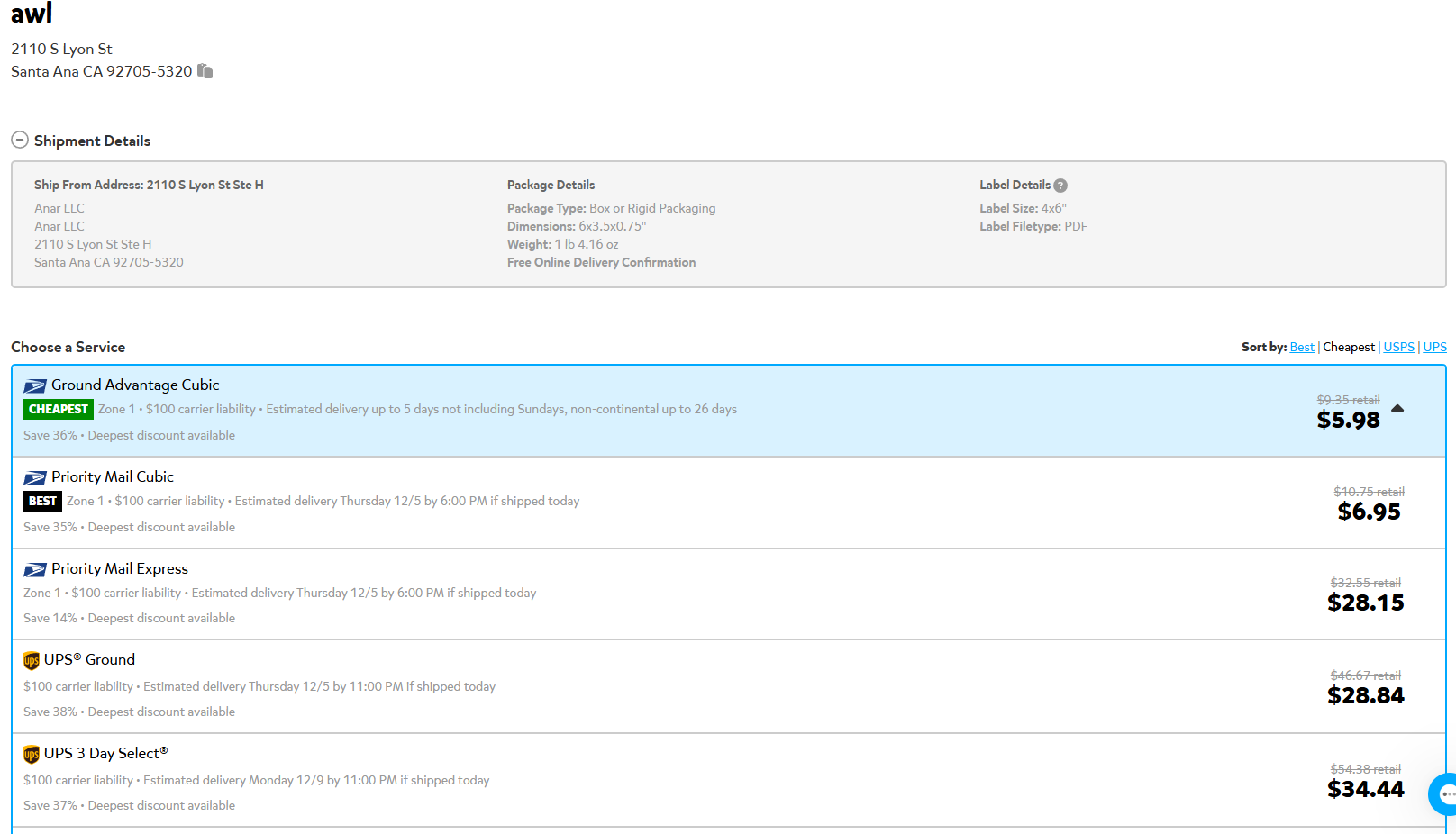Select UPS 3 Day Select® service title
Screen dimensions: 1456x834
pyautogui.click(x=105, y=754)
